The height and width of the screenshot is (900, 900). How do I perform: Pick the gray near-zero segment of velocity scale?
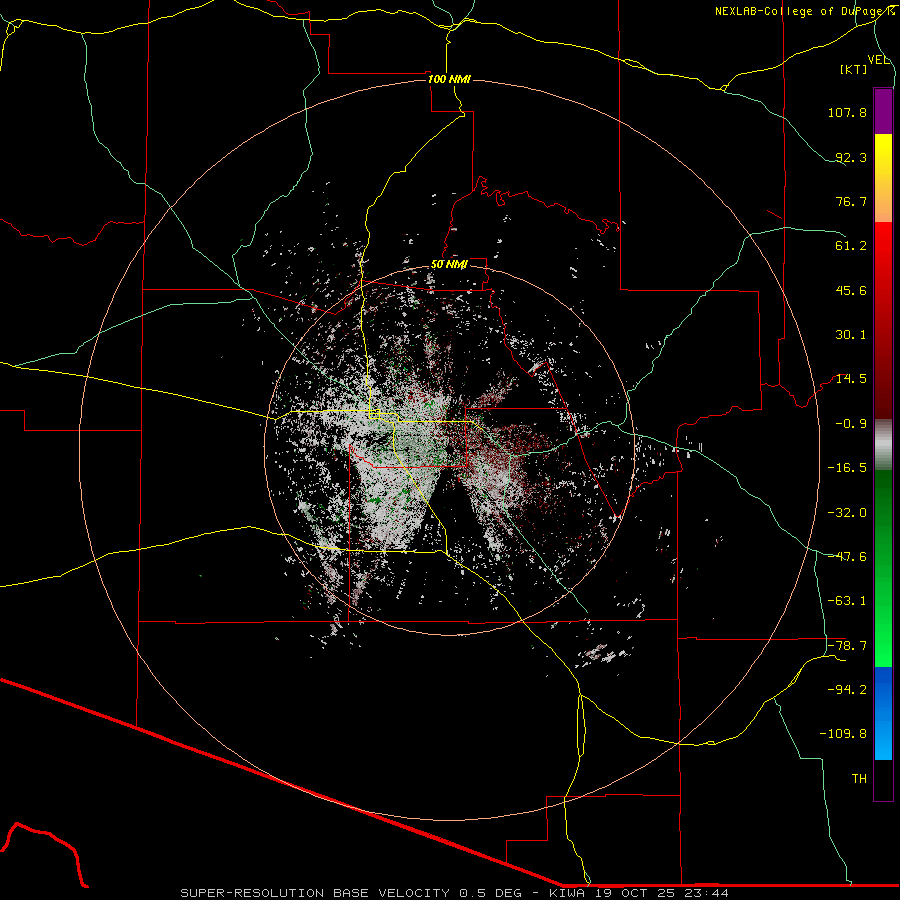tap(883, 445)
